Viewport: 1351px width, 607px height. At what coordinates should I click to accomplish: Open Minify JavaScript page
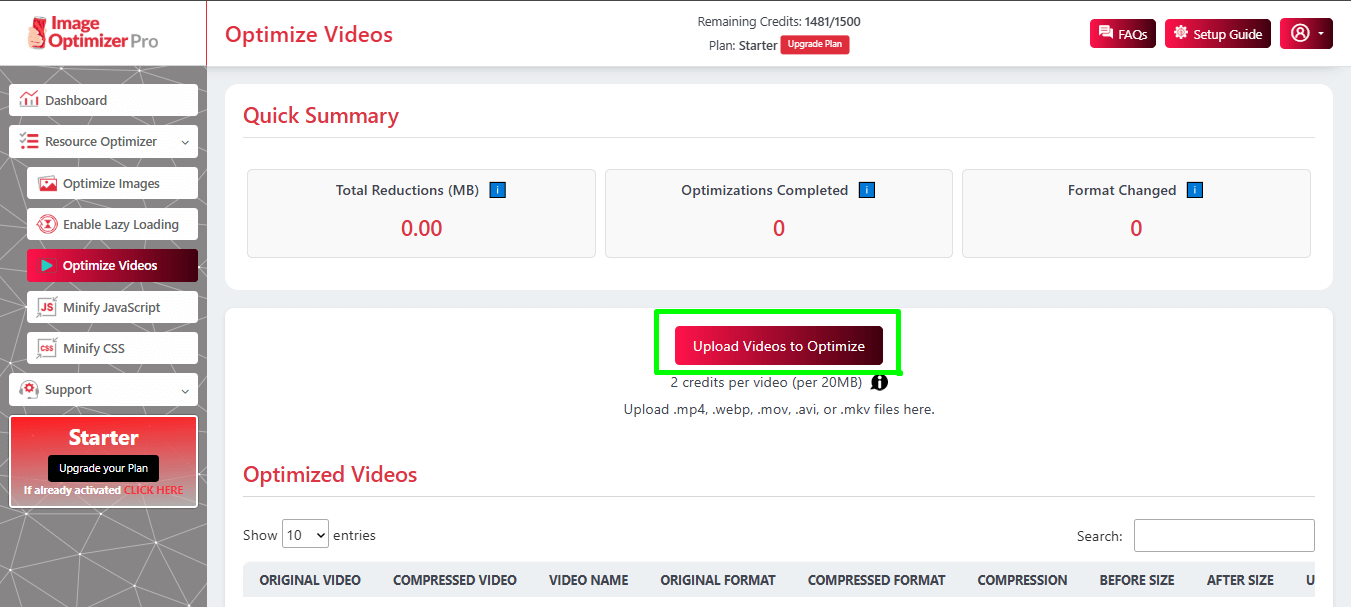coord(112,307)
